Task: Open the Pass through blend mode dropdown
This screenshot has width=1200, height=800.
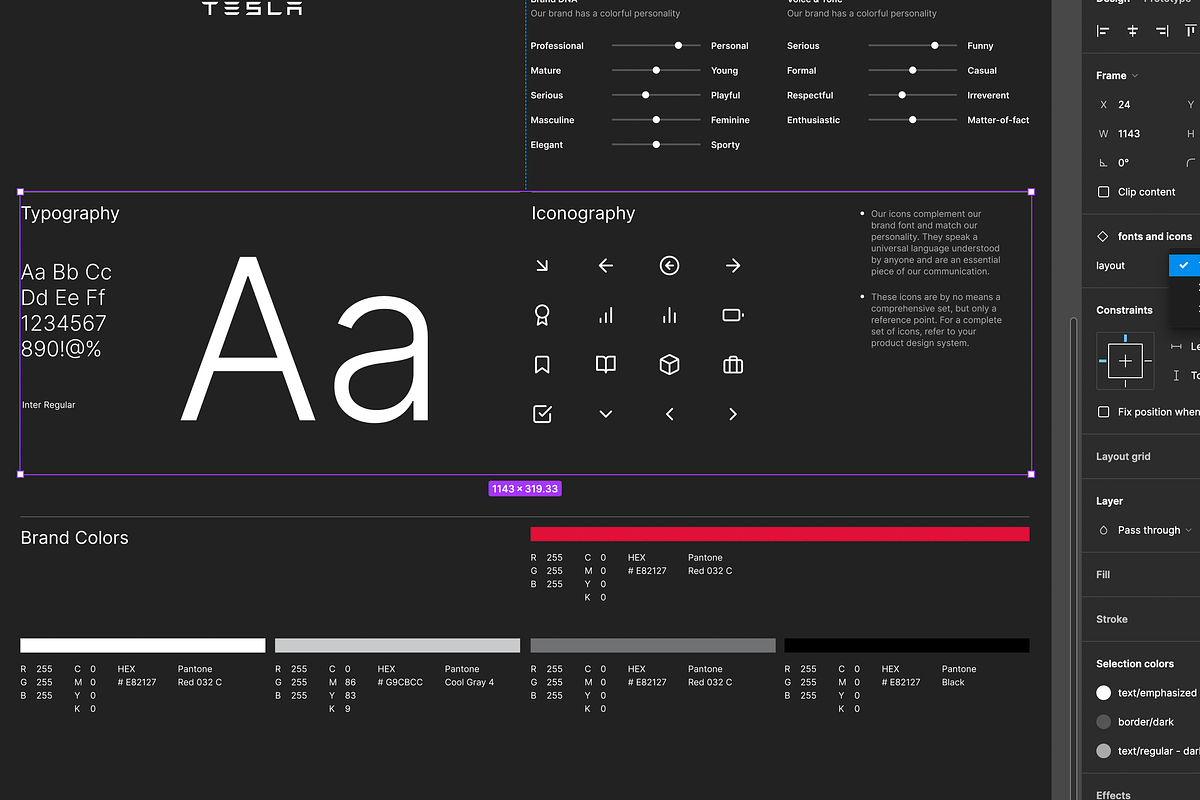Action: (1155, 530)
